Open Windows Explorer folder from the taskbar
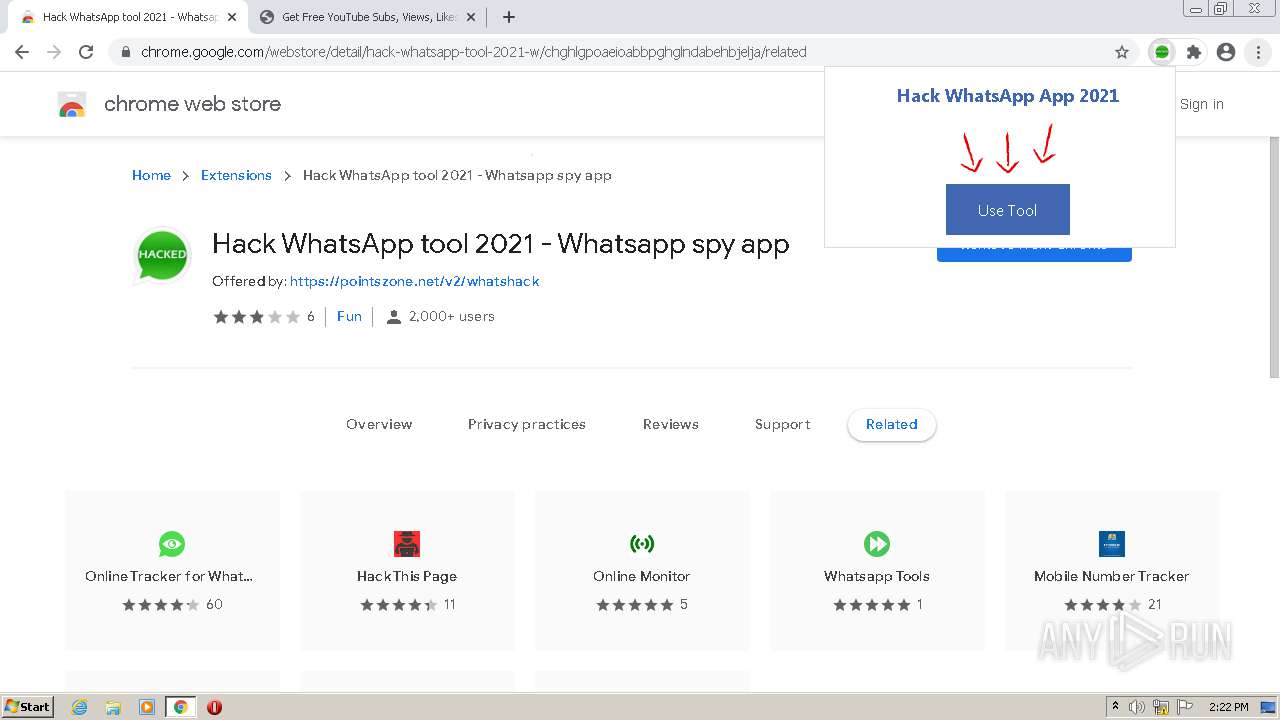 click(113, 707)
